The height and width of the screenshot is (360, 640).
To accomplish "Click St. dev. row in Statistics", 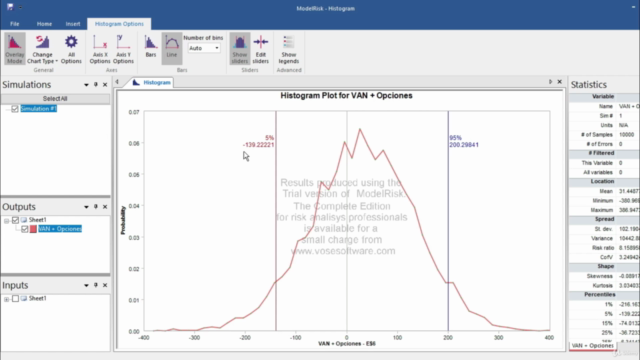I will [x=604, y=229].
